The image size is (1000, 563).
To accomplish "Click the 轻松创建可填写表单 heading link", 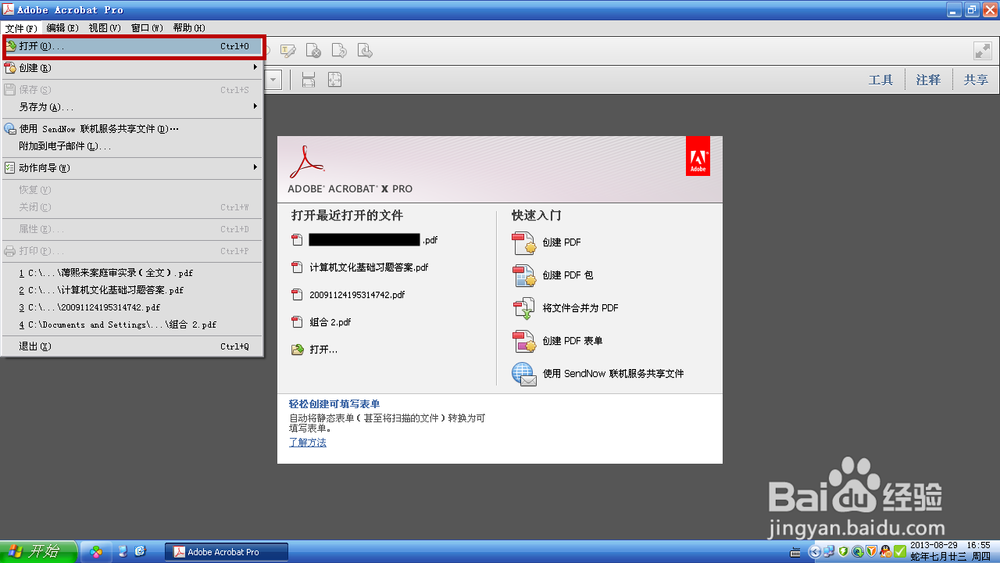I will [334, 404].
